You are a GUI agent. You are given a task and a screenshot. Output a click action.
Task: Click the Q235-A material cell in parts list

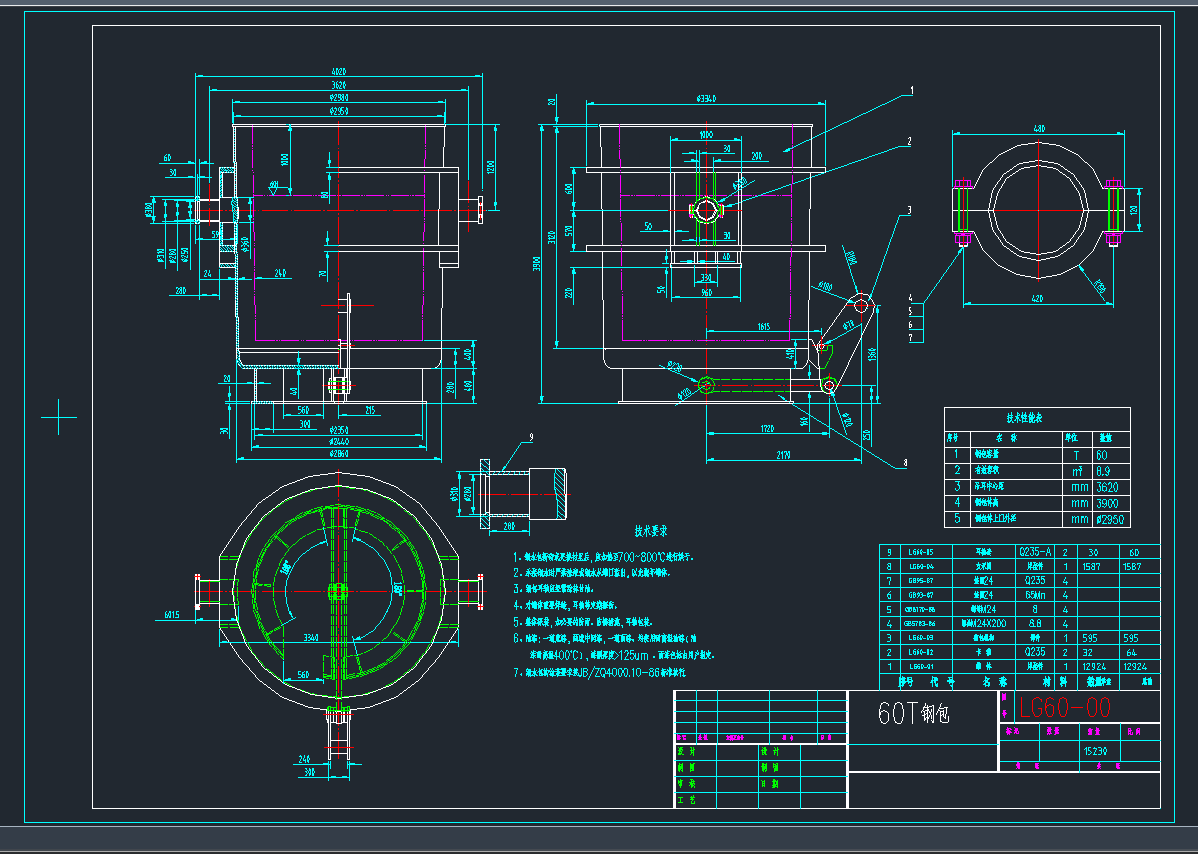1035,552
